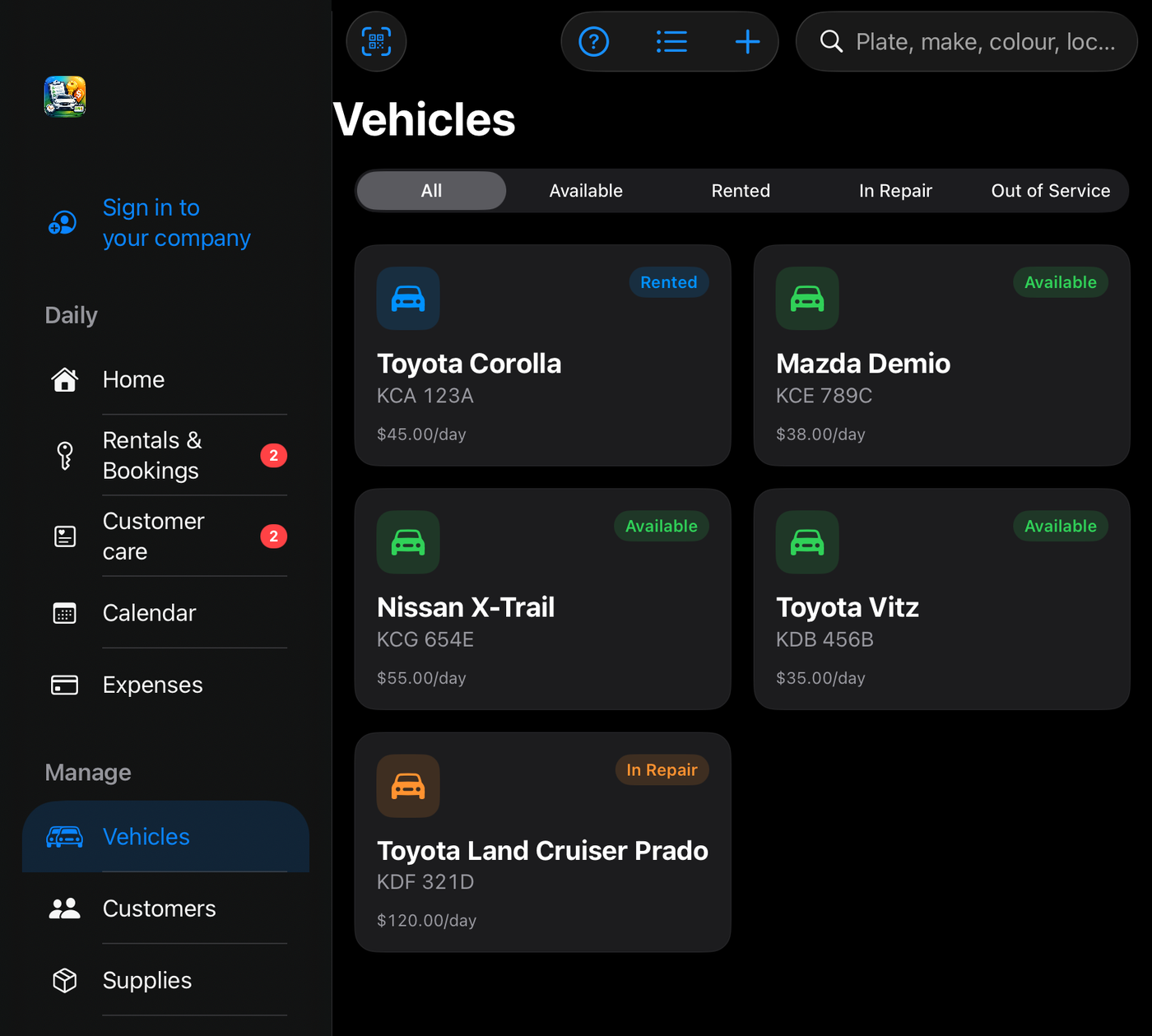The height and width of the screenshot is (1036, 1152).
Task: Click the green car icon on Mazda Demio
Action: tap(807, 298)
